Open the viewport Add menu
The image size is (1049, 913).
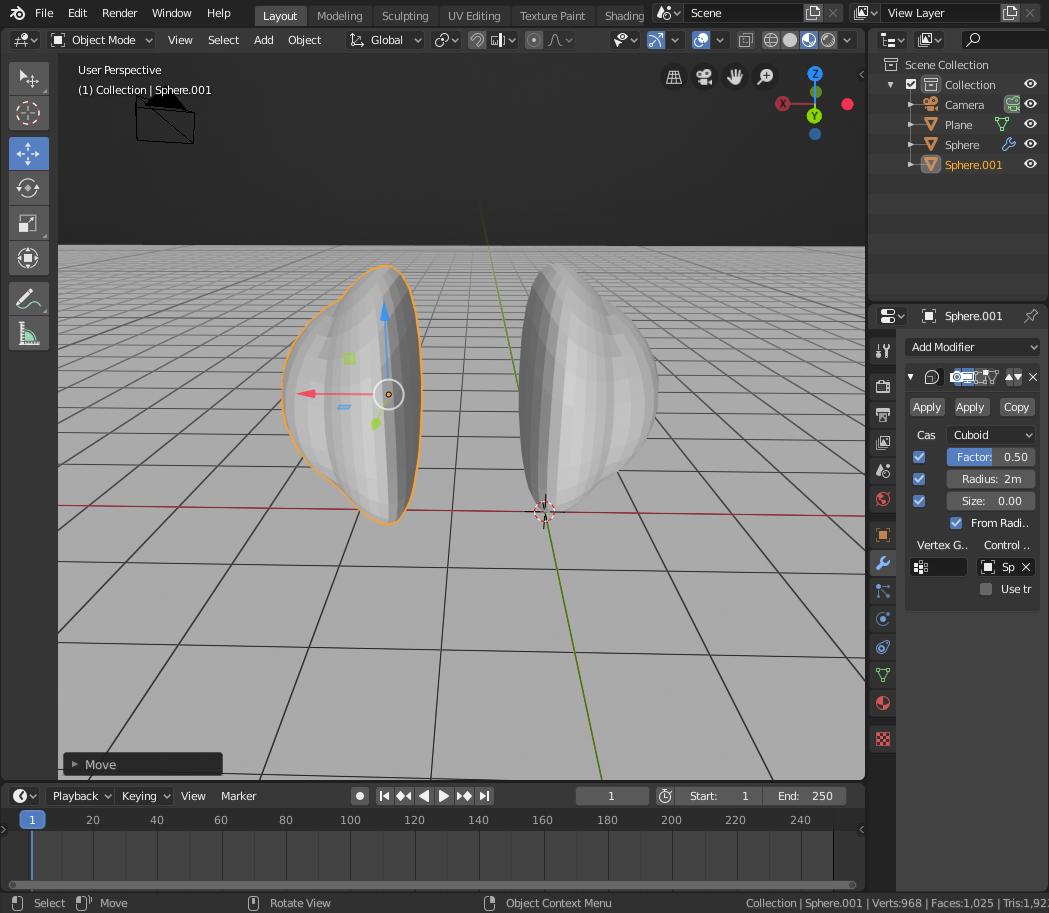[264, 40]
